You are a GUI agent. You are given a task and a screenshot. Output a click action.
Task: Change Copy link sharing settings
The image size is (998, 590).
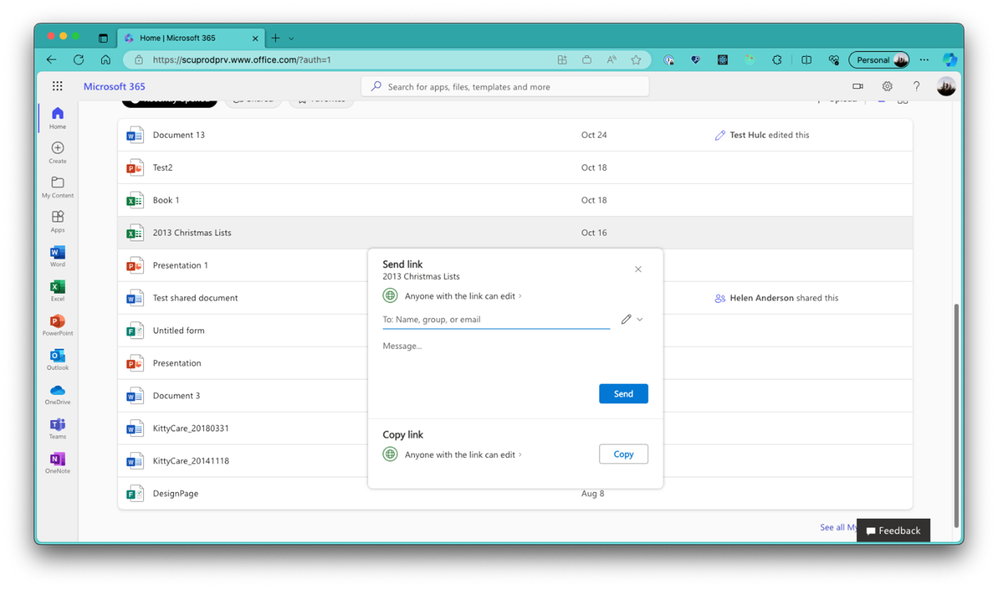pyautogui.click(x=452, y=454)
